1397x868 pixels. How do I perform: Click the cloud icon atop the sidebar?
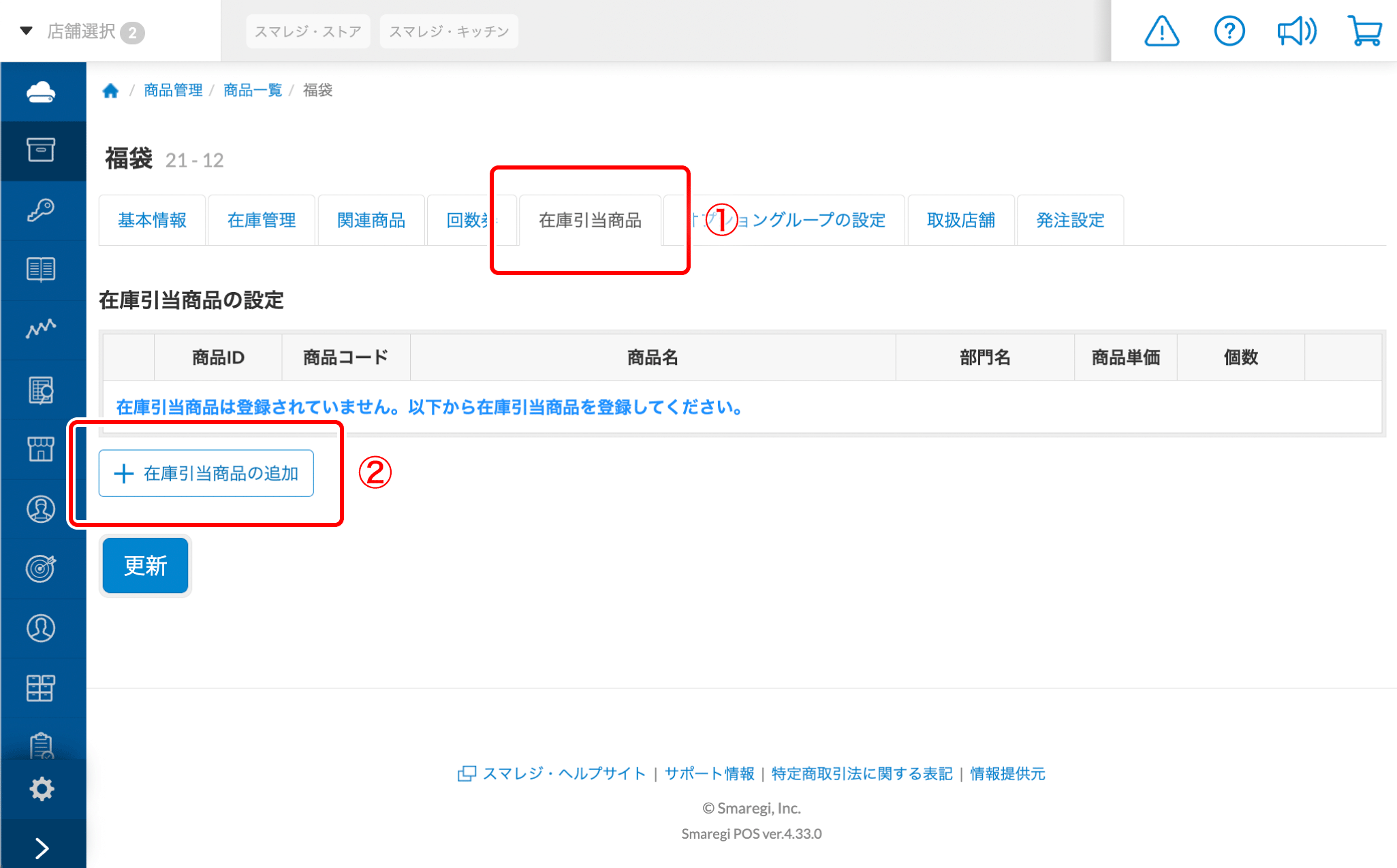point(42,91)
